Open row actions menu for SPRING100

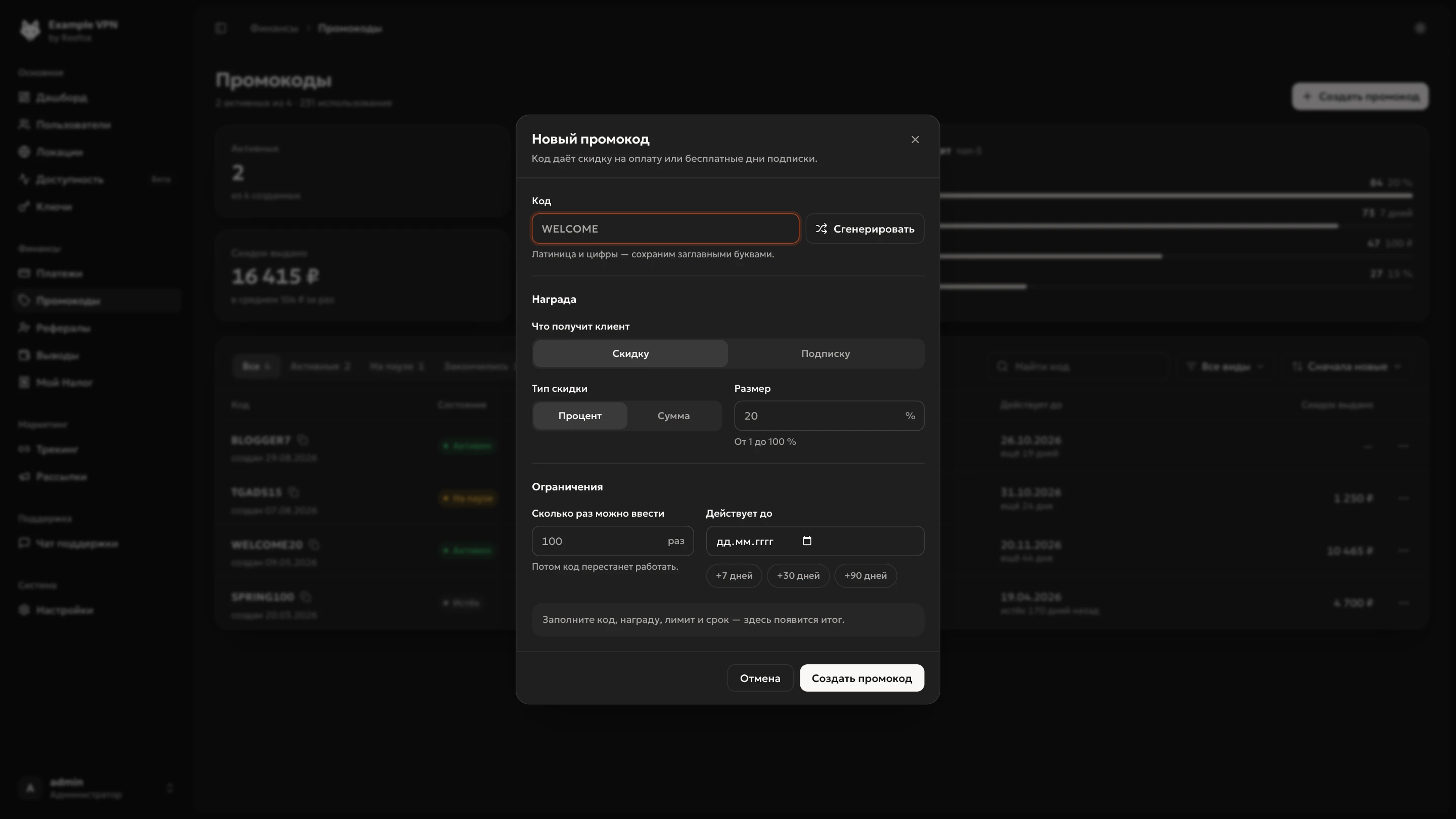coord(1403,603)
